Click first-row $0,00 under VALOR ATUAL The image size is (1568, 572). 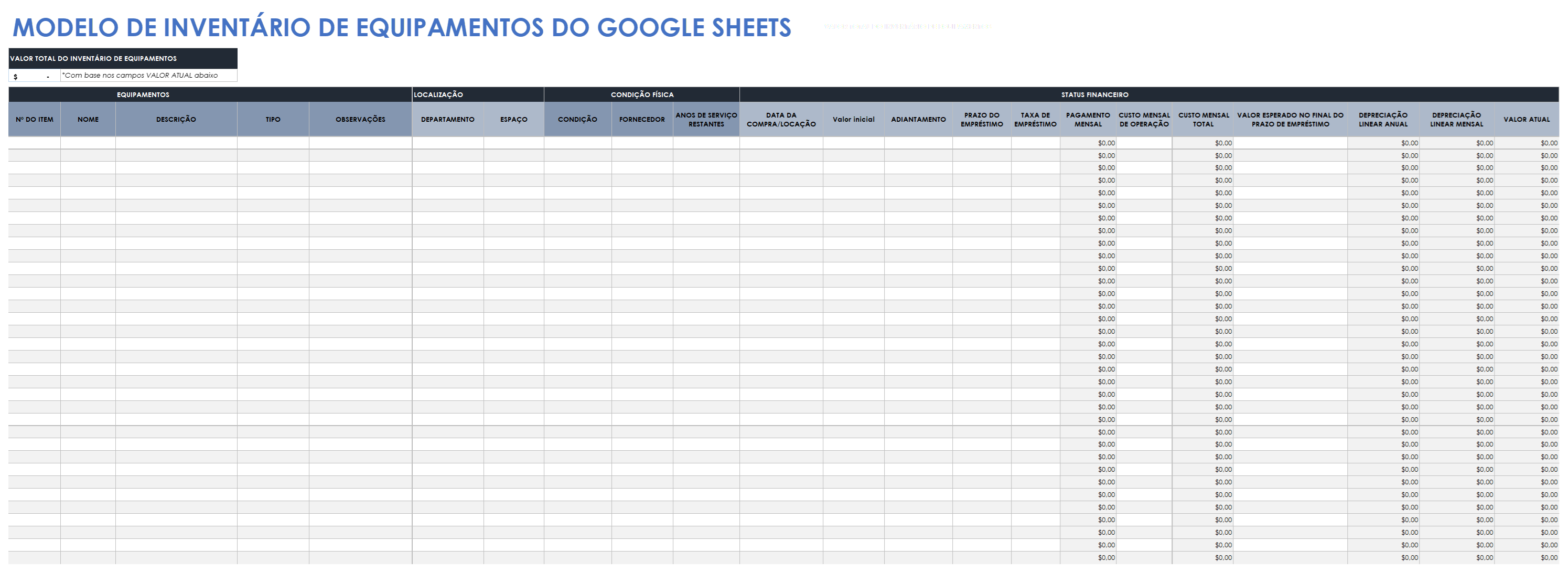tap(1527, 143)
